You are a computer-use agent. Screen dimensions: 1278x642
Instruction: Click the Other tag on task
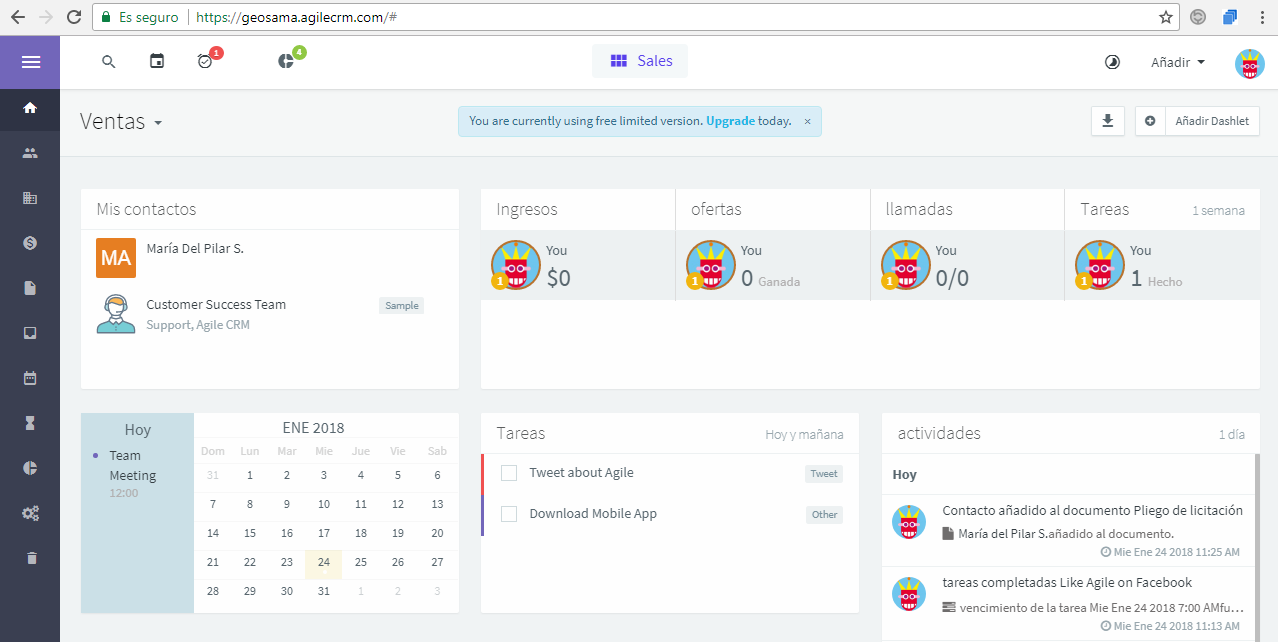click(x=825, y=515)
